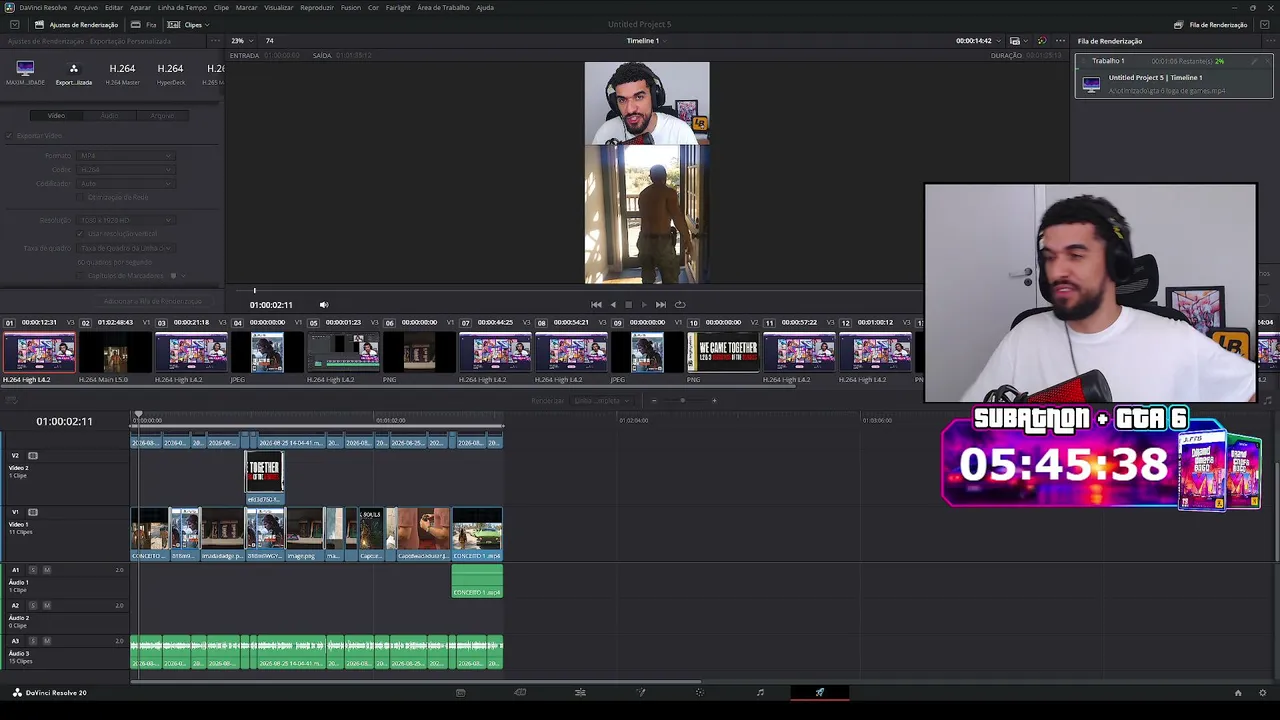This screenshot has width=1280, height=720.
Task: Open the Edit page
Action: (580, 692)
